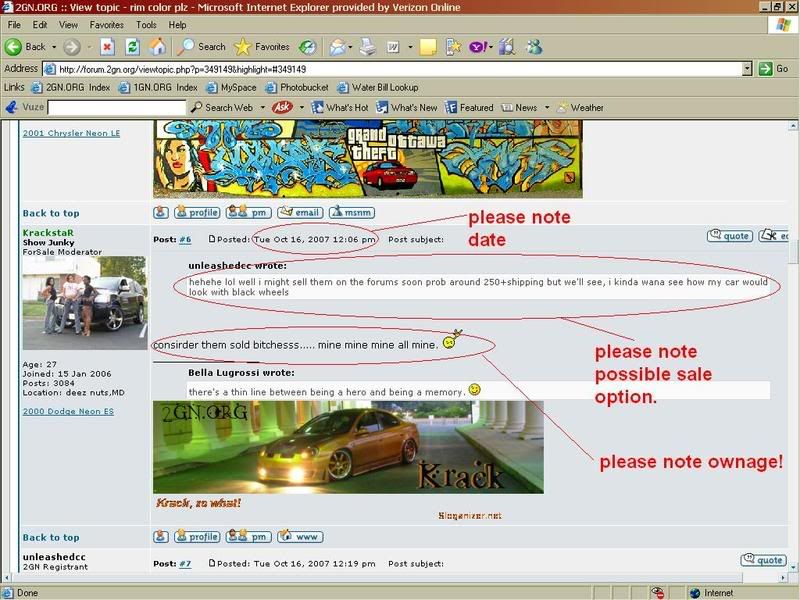
Task: Open Favorites star in toolbar
Action: coord(261,47)
